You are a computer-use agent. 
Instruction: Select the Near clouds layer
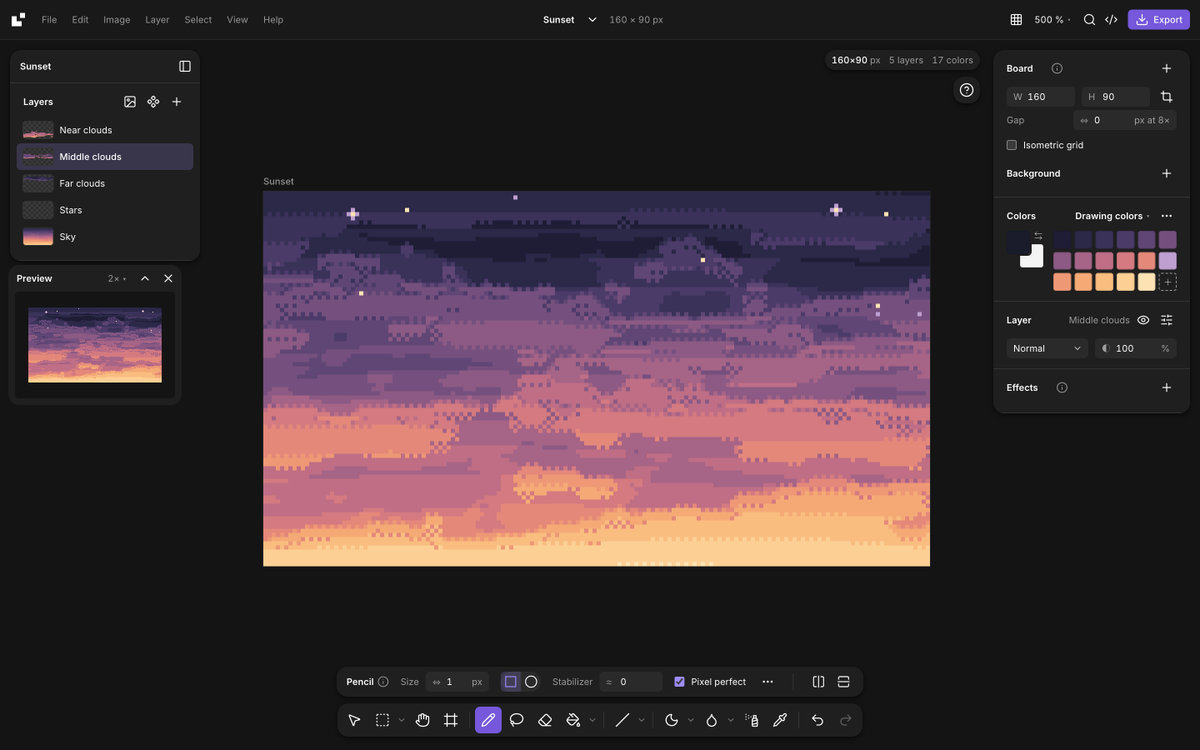(105, 130)
